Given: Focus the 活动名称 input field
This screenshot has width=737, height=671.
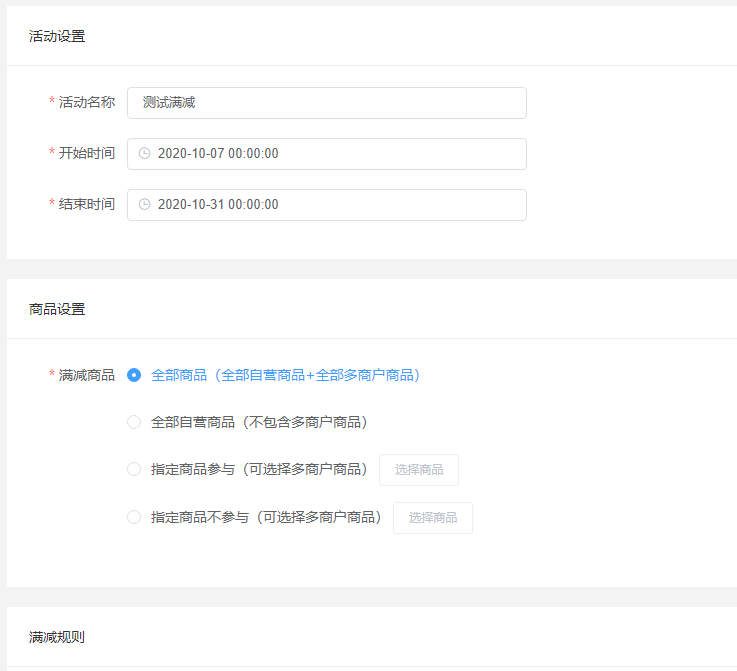Looking at the screenshot, I should pos(327,103).
